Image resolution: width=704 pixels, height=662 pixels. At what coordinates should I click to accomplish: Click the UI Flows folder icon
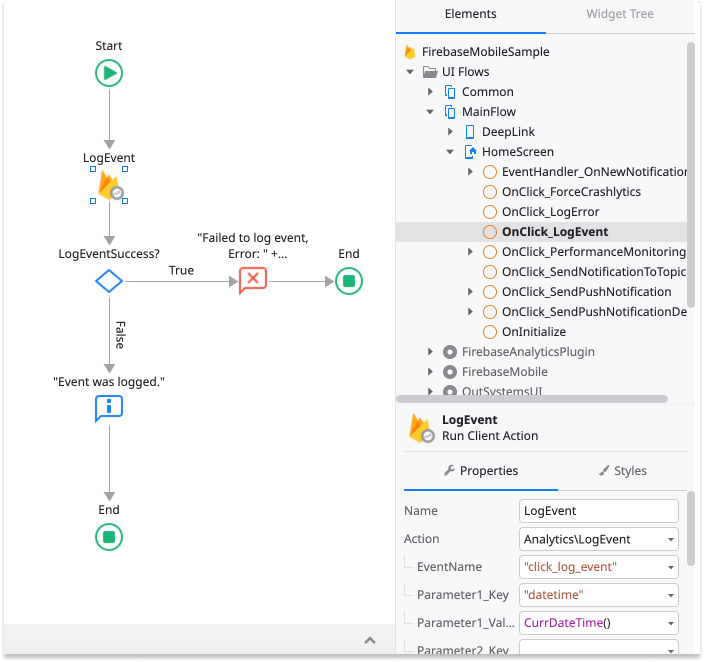pyautogui.click(x=430, y=72)
